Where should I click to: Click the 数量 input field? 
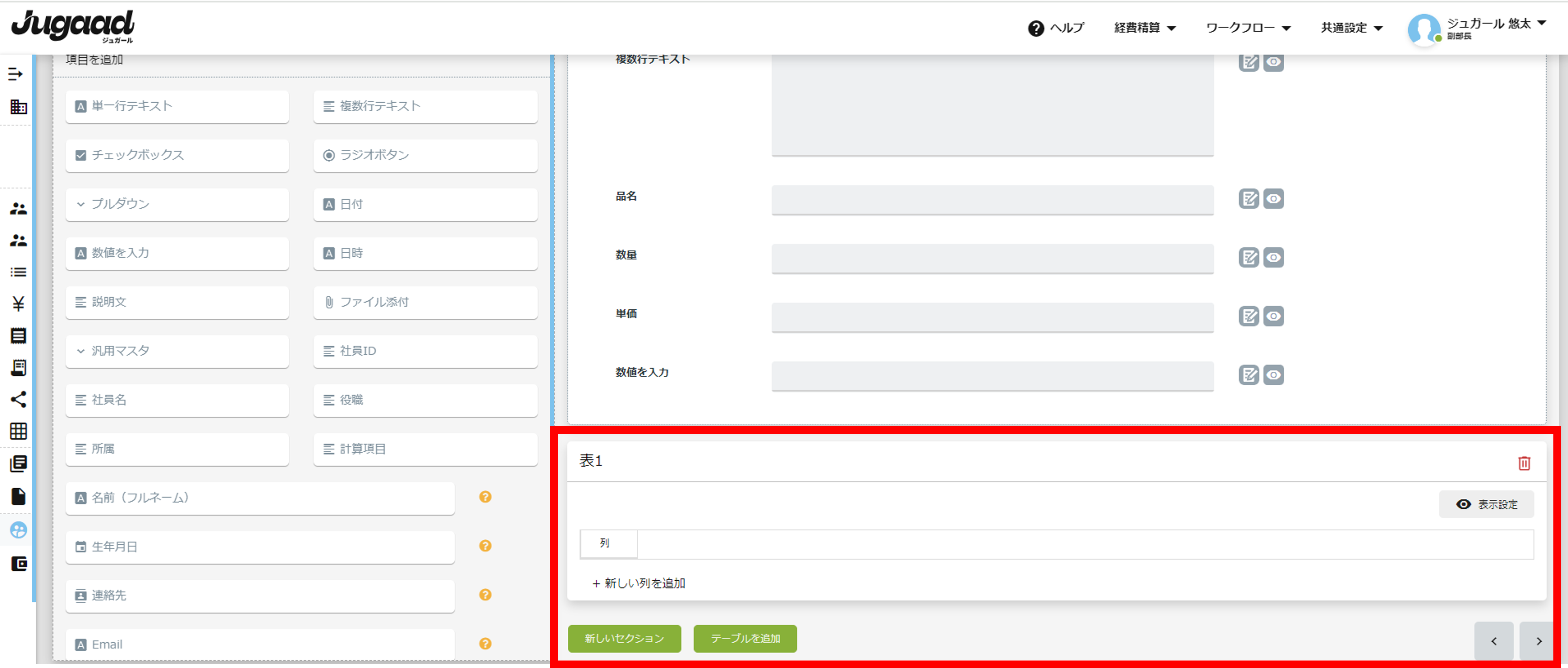coord(992,259)
